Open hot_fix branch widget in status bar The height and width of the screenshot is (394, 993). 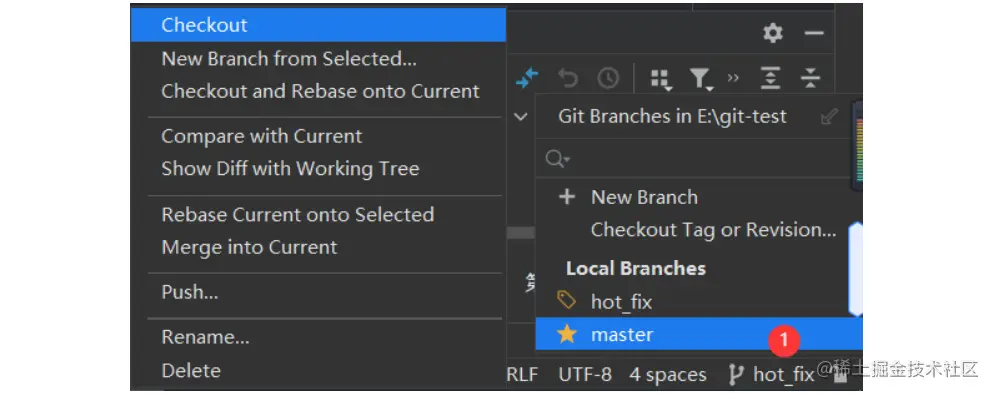pos(771,375)
